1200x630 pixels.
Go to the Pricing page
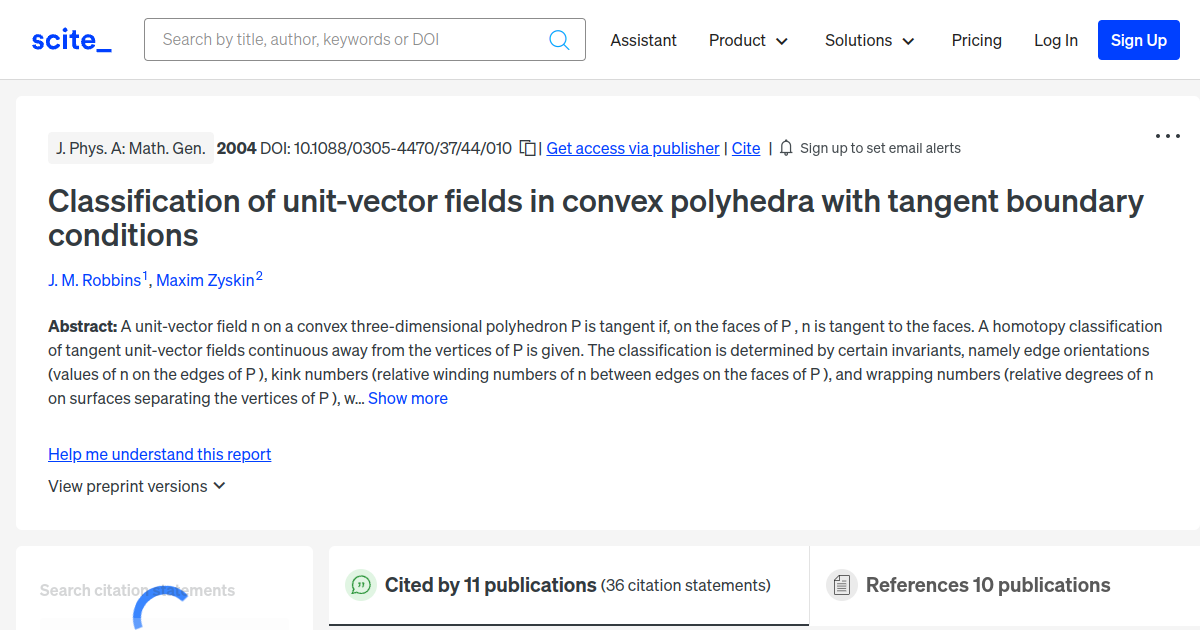[x=976, y=40]
